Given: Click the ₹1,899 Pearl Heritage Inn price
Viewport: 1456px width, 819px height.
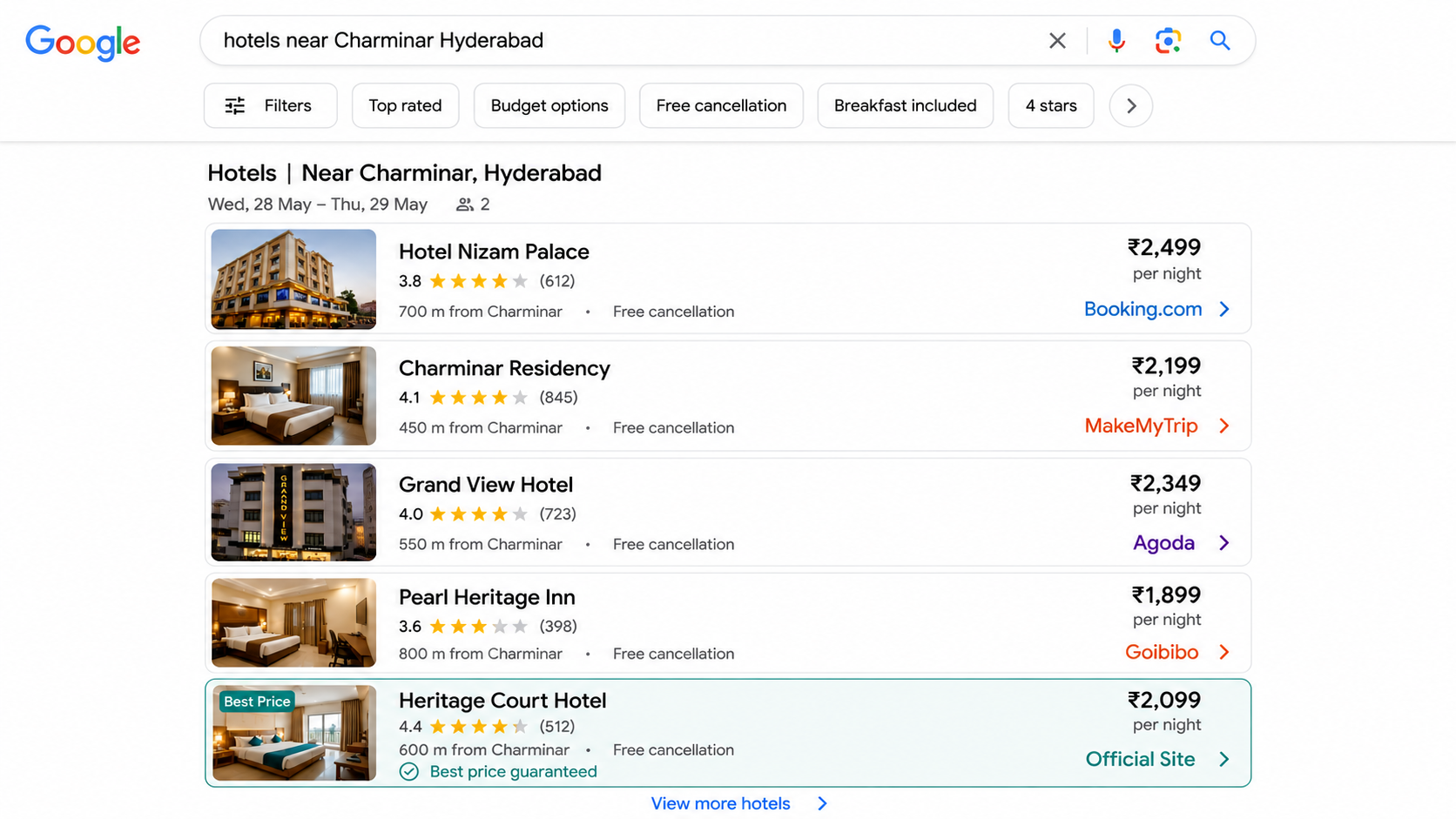Looking at the screenshot, I should pos(1166,595).
